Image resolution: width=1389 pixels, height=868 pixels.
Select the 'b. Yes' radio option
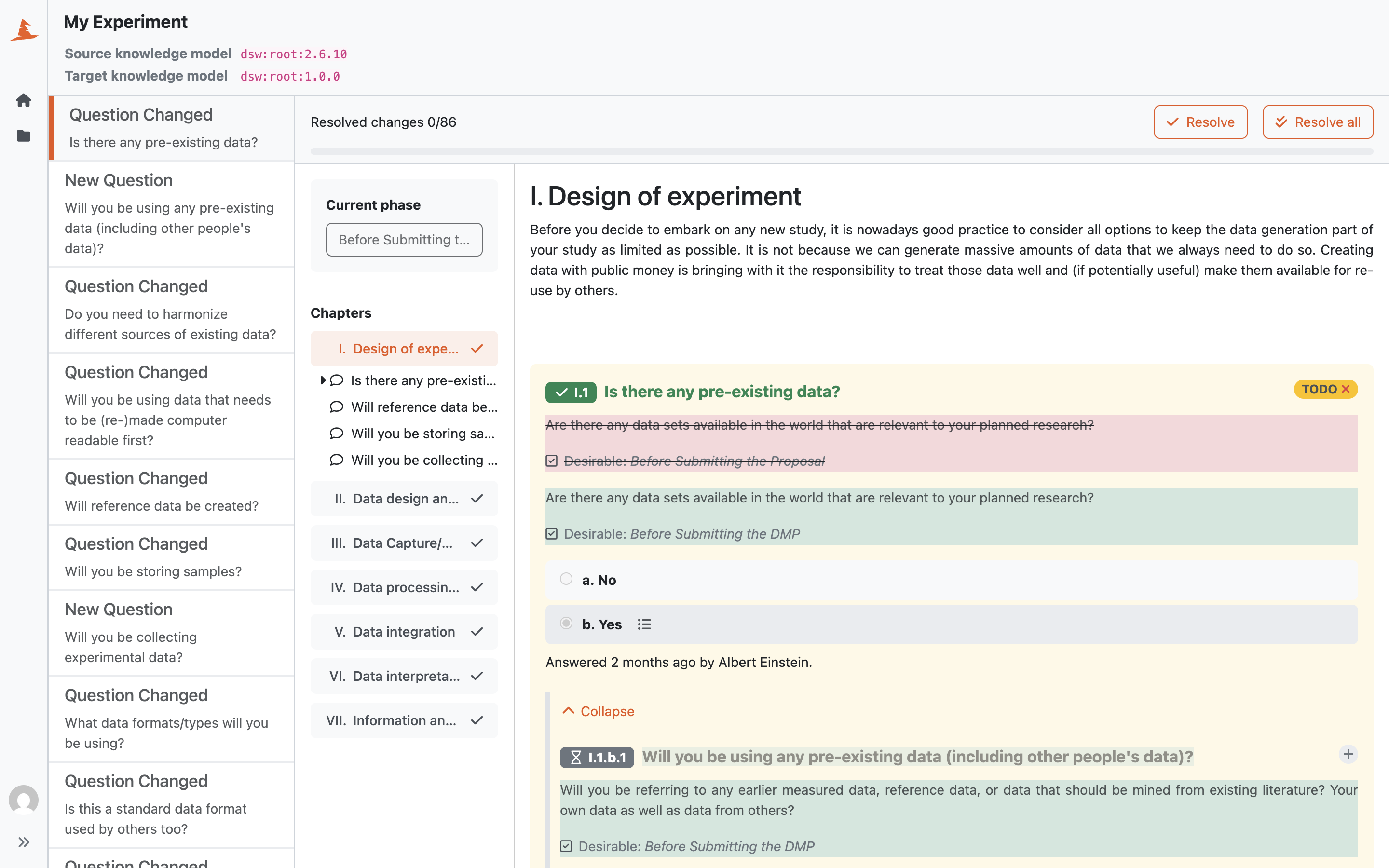pyautogui.click(x=566, y=623)
